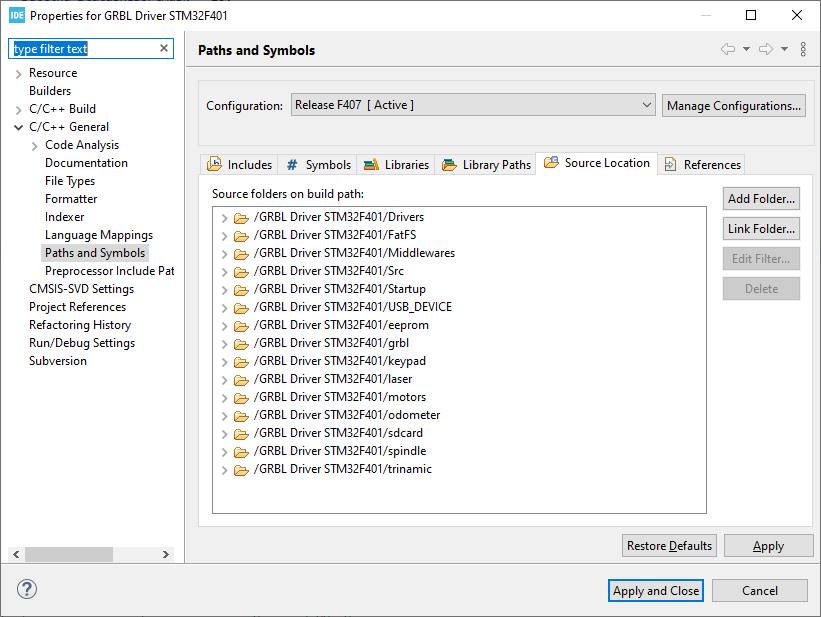Expand the sdcard source folder entry

coord(224,434)
